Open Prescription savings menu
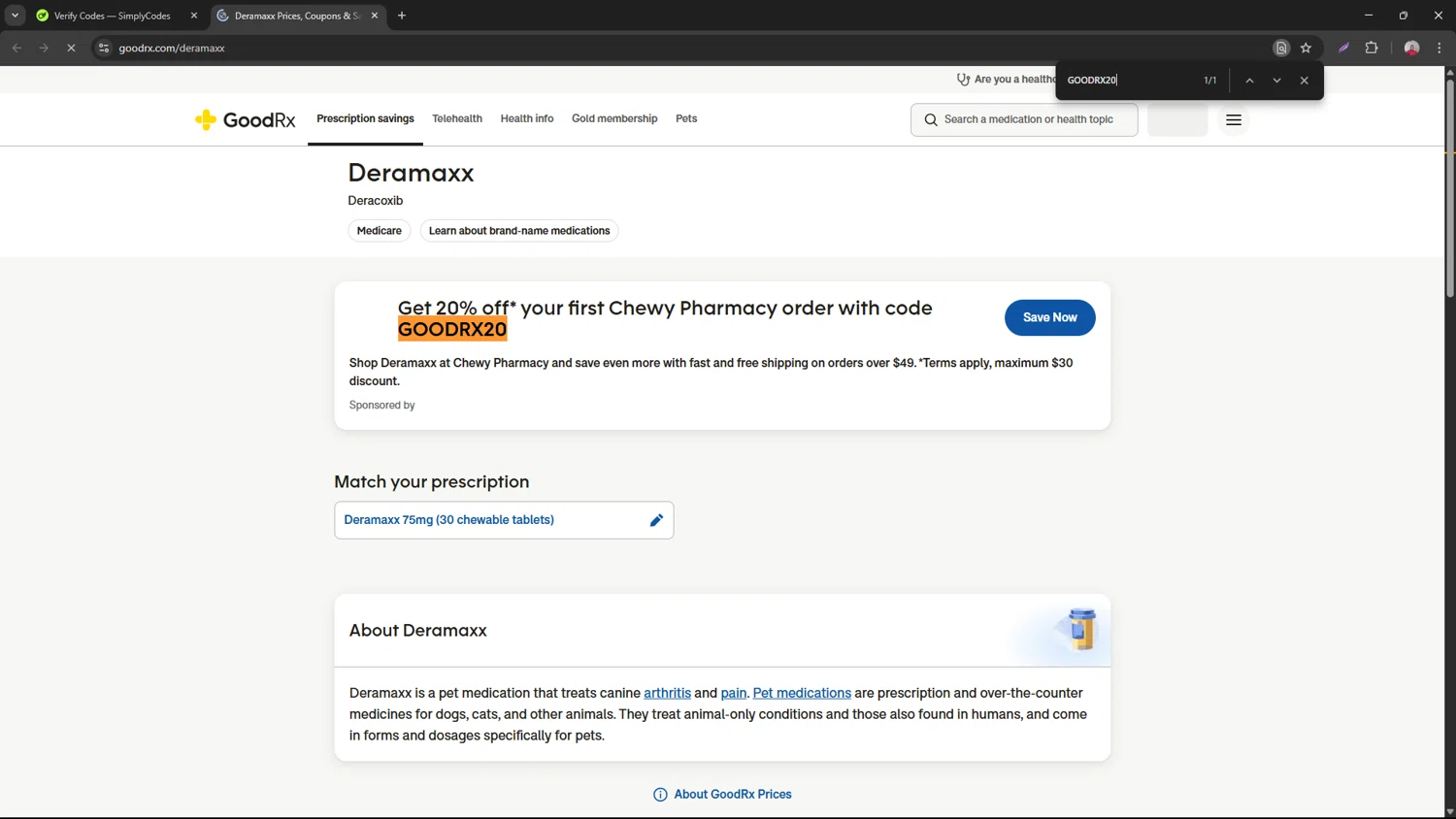The height and width of the screenshot is (819, 1456). coord(365,118)
